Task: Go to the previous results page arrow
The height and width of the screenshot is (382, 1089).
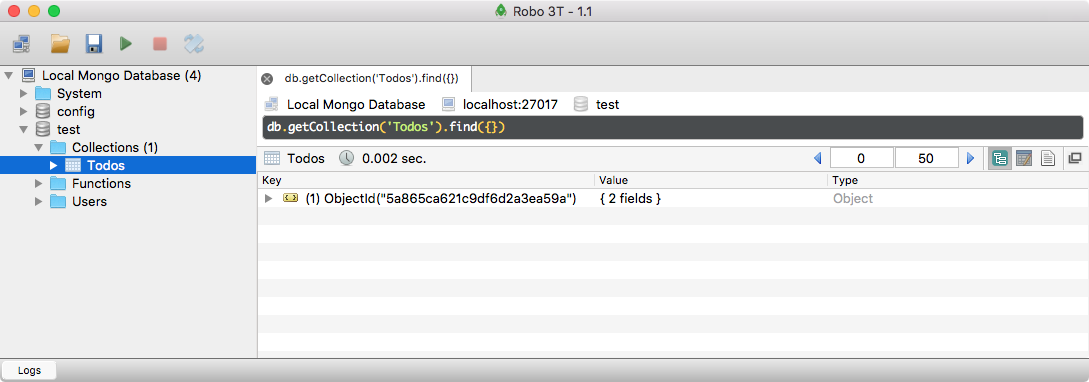Action: (817, 158)
